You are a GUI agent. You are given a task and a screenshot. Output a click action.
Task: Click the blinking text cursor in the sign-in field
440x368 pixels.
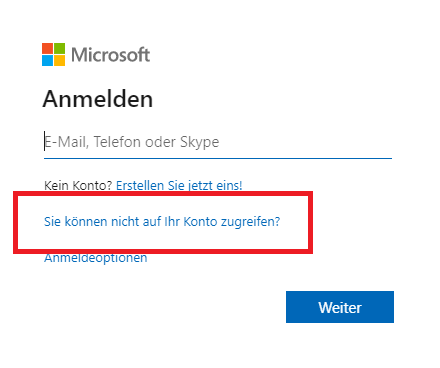[x=44, y=141]
